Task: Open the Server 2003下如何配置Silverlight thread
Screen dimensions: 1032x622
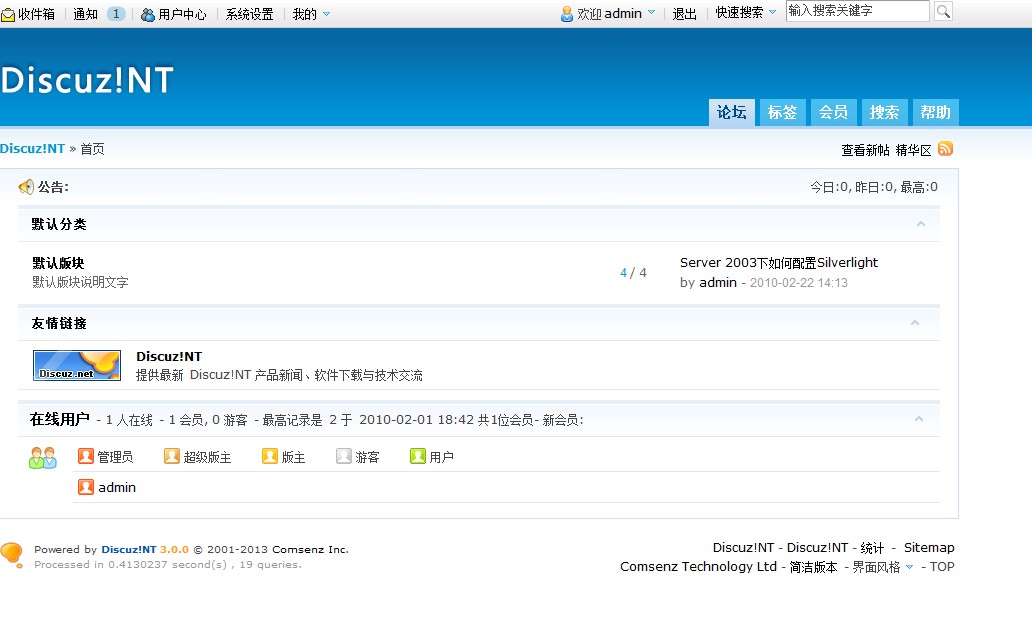Action: (x=779, y=263)
